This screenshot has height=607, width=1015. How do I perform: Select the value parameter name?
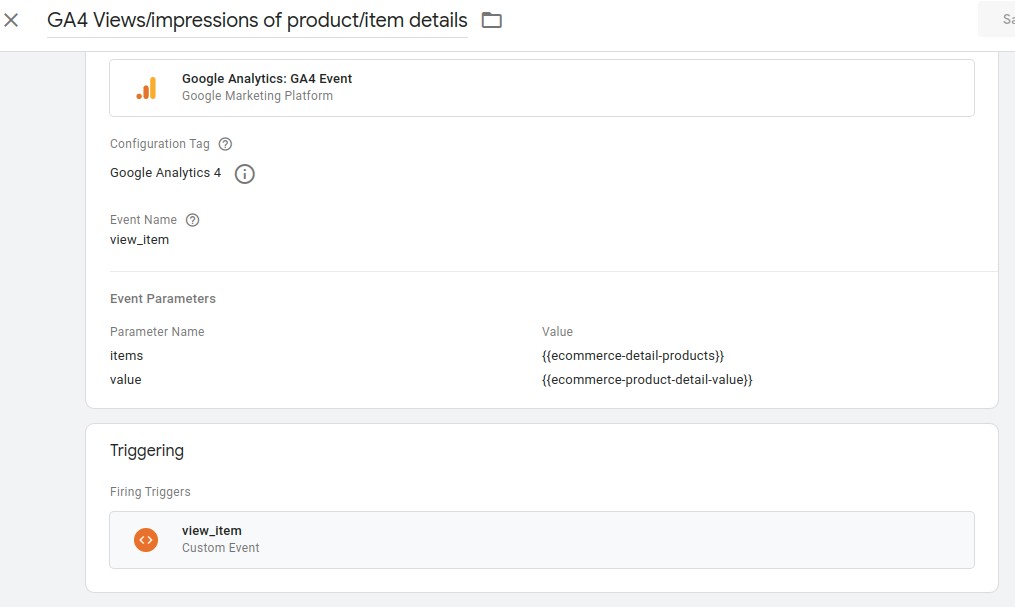[x=126, y=380]
